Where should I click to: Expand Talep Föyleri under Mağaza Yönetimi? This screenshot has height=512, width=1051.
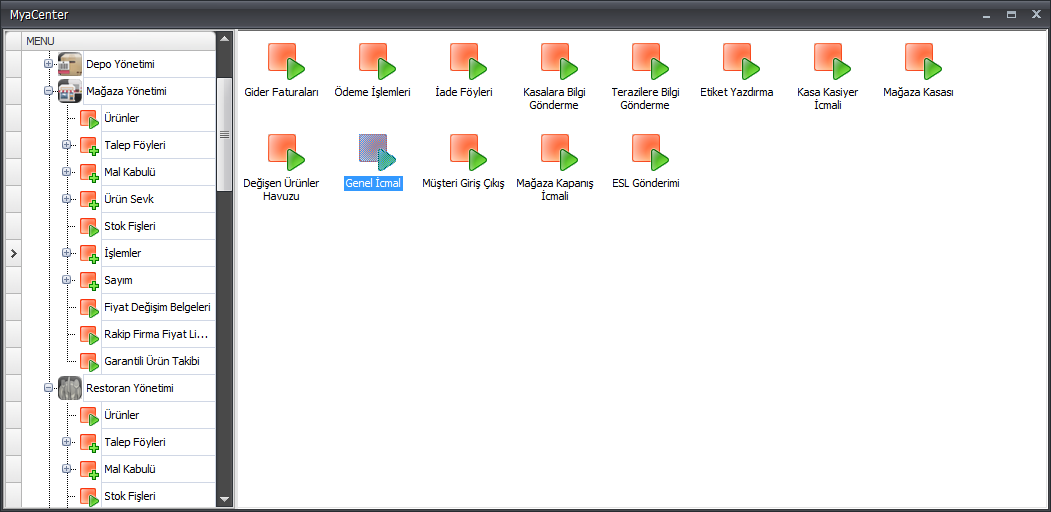pos(66,145)
